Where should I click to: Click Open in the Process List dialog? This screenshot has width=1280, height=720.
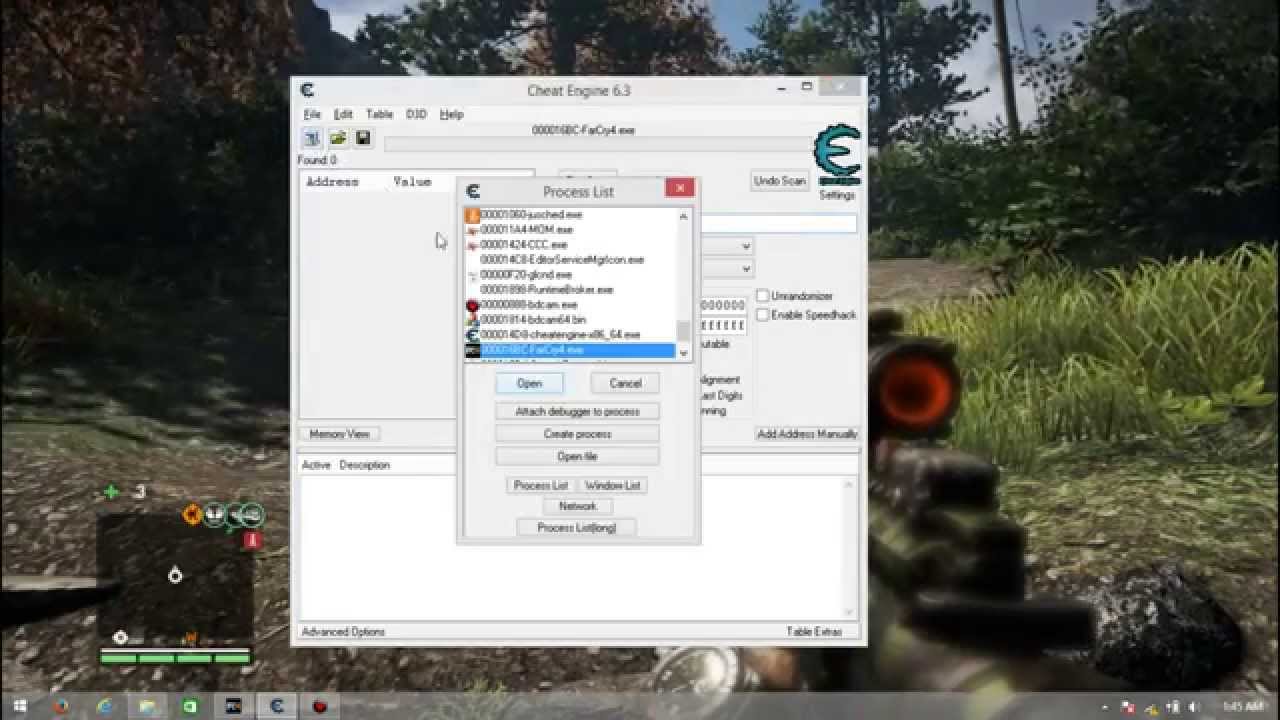(529, 383)
